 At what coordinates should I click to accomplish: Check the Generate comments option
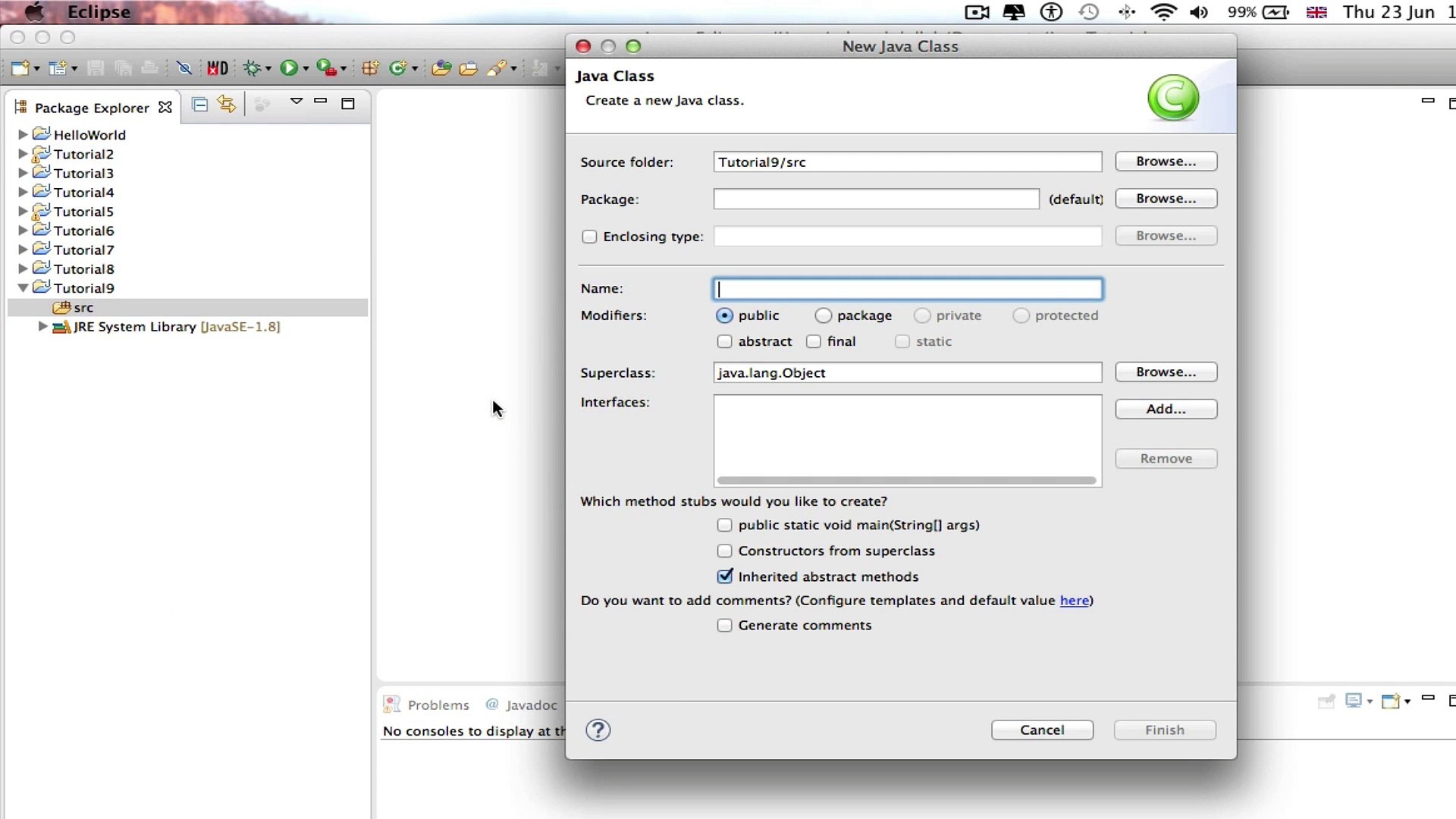click(724, 626)
